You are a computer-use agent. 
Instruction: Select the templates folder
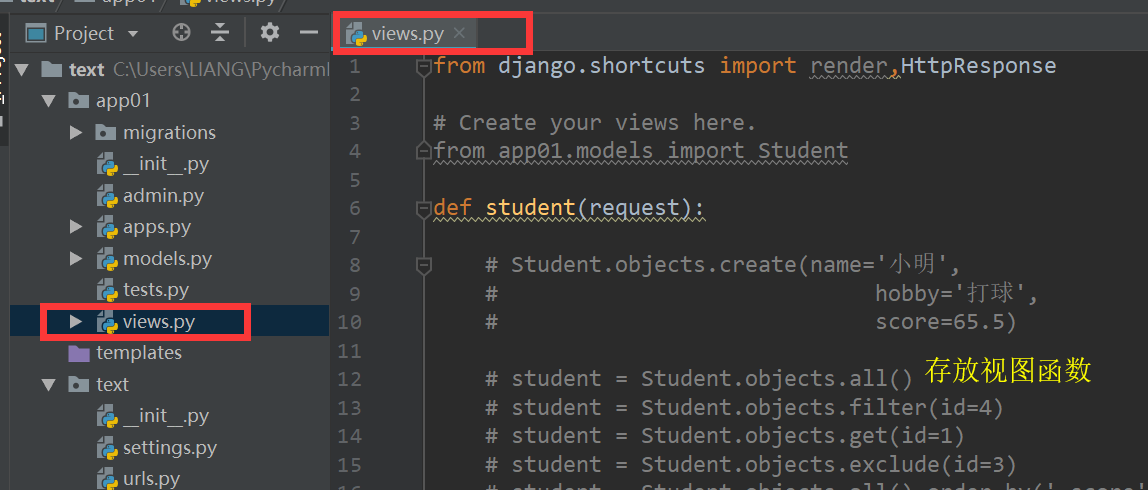click(138, 353)
